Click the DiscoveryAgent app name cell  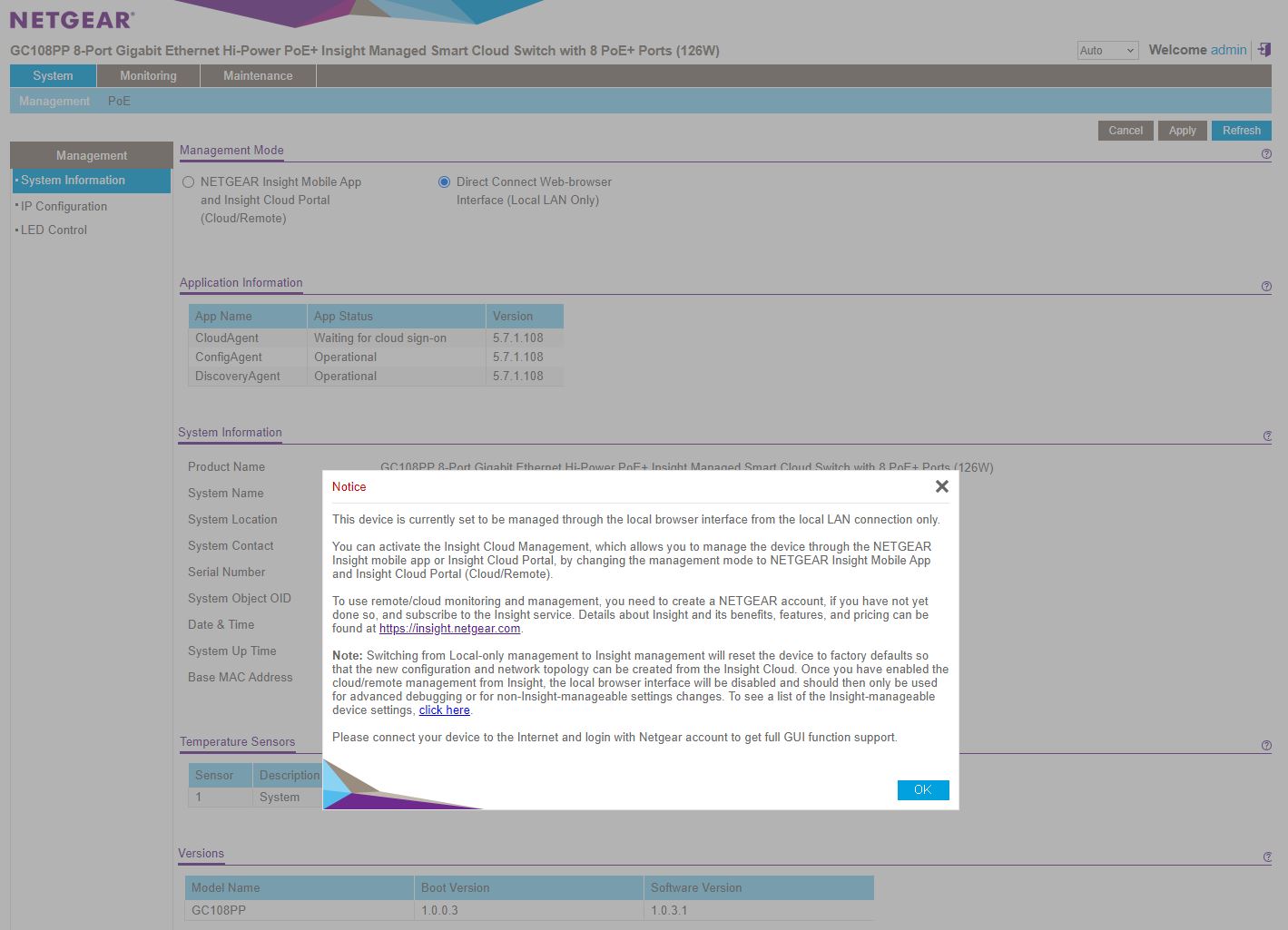[248, 376]
